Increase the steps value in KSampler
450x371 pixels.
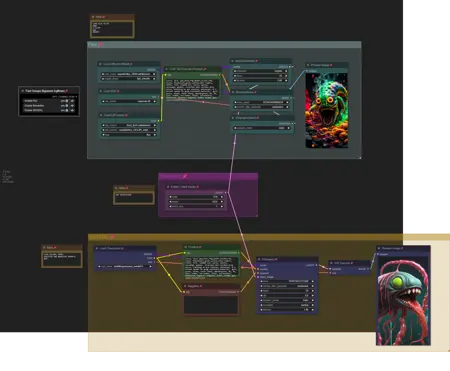(313, 291)
